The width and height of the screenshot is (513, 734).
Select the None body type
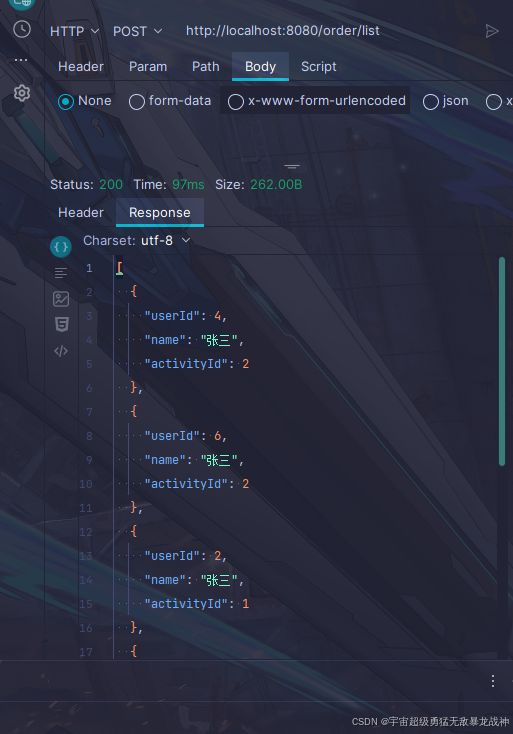(85, 101)
